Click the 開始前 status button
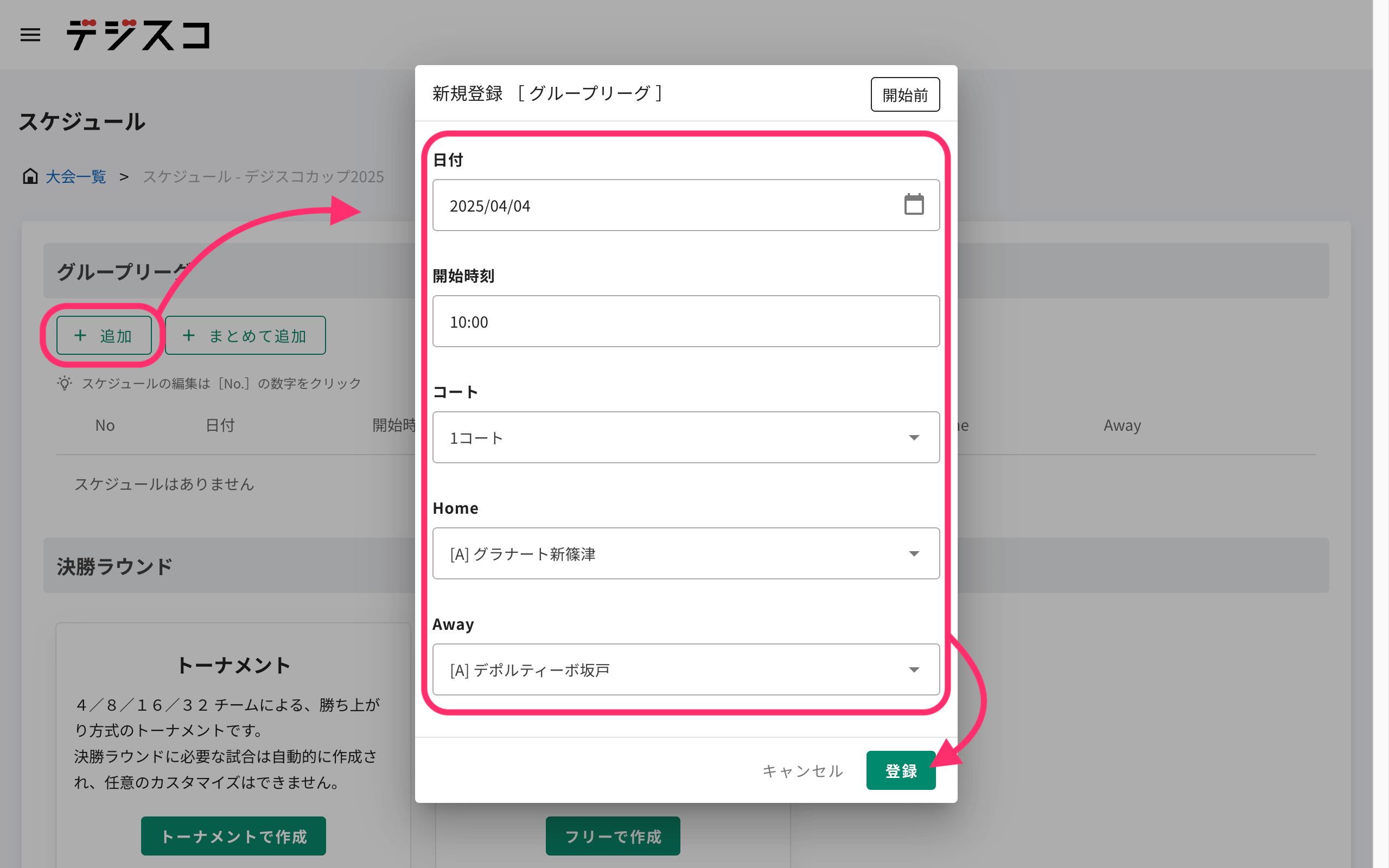1389x868 pixels. (904, 94)
